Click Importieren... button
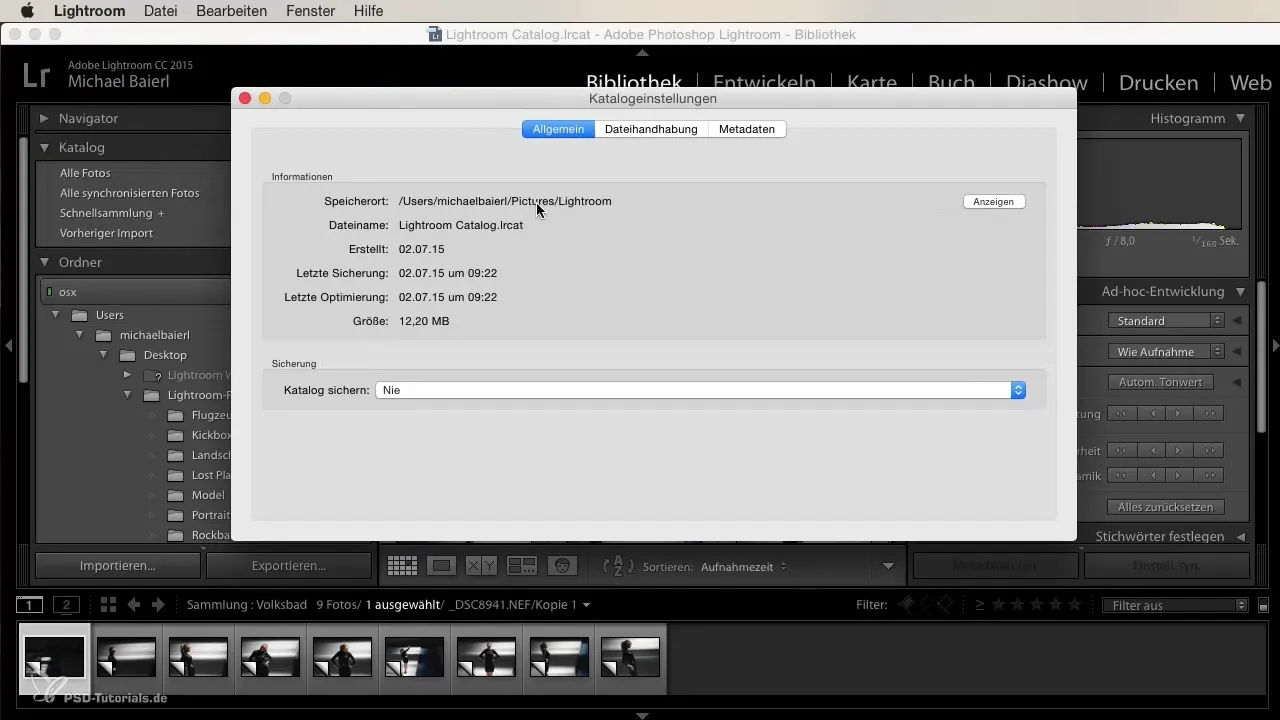Image resolution: width=1280 pixels, height=720 pixels. [118, 565]
